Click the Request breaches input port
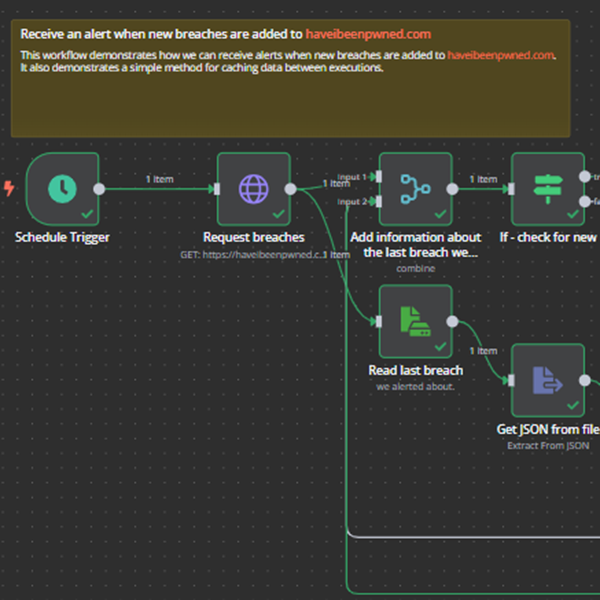The height and width of the screenshot is (600, 600). 217,189
